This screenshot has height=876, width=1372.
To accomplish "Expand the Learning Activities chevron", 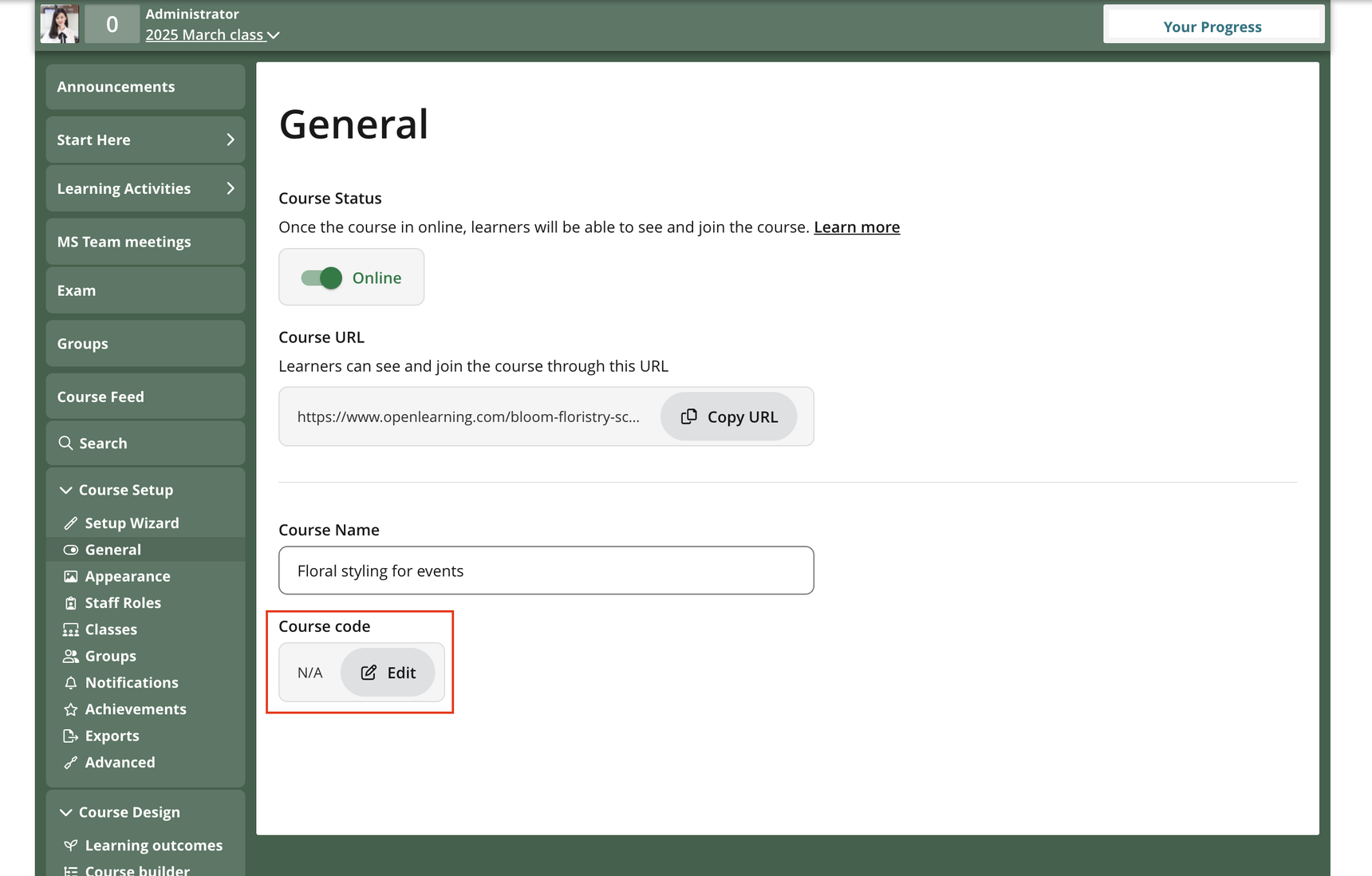I will pos(231,188).
